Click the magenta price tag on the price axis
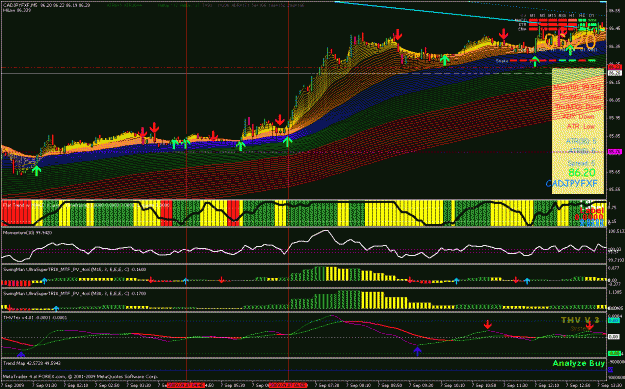The image size is (625, 389). [x=615, y=152]
